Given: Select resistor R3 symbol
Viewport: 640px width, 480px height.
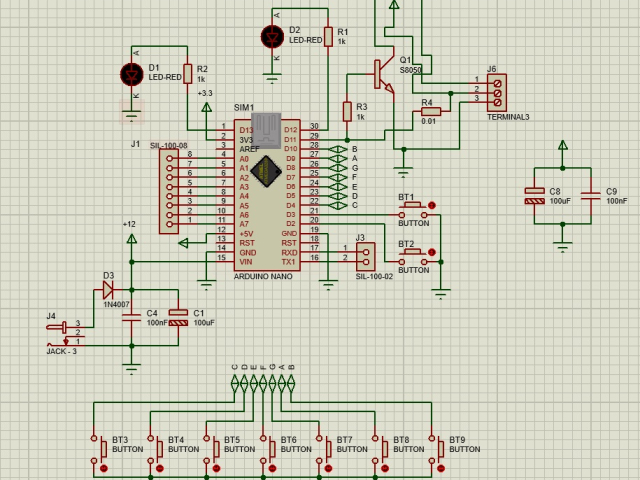Looking at the screenshot, I should (x=347, y=111).
